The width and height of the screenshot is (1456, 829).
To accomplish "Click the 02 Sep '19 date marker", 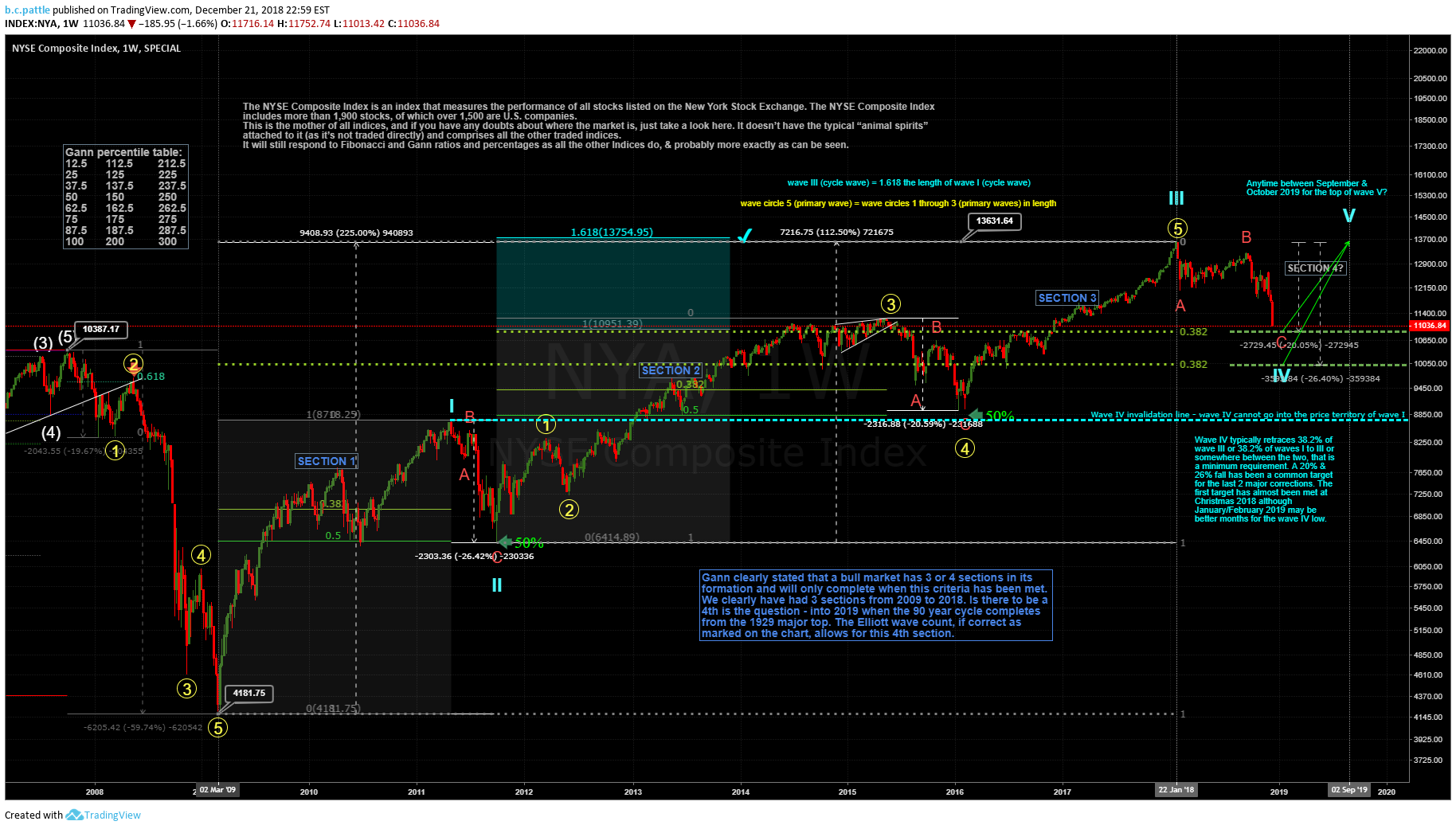I will tap(1349, 790).
